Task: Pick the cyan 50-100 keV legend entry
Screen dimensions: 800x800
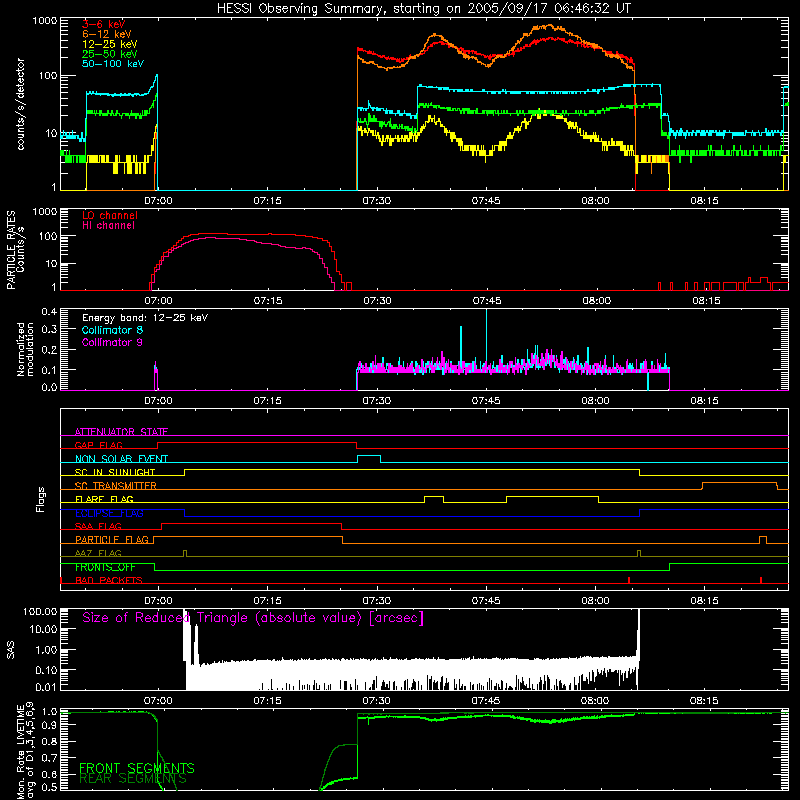Action: (x=112, y=64)
